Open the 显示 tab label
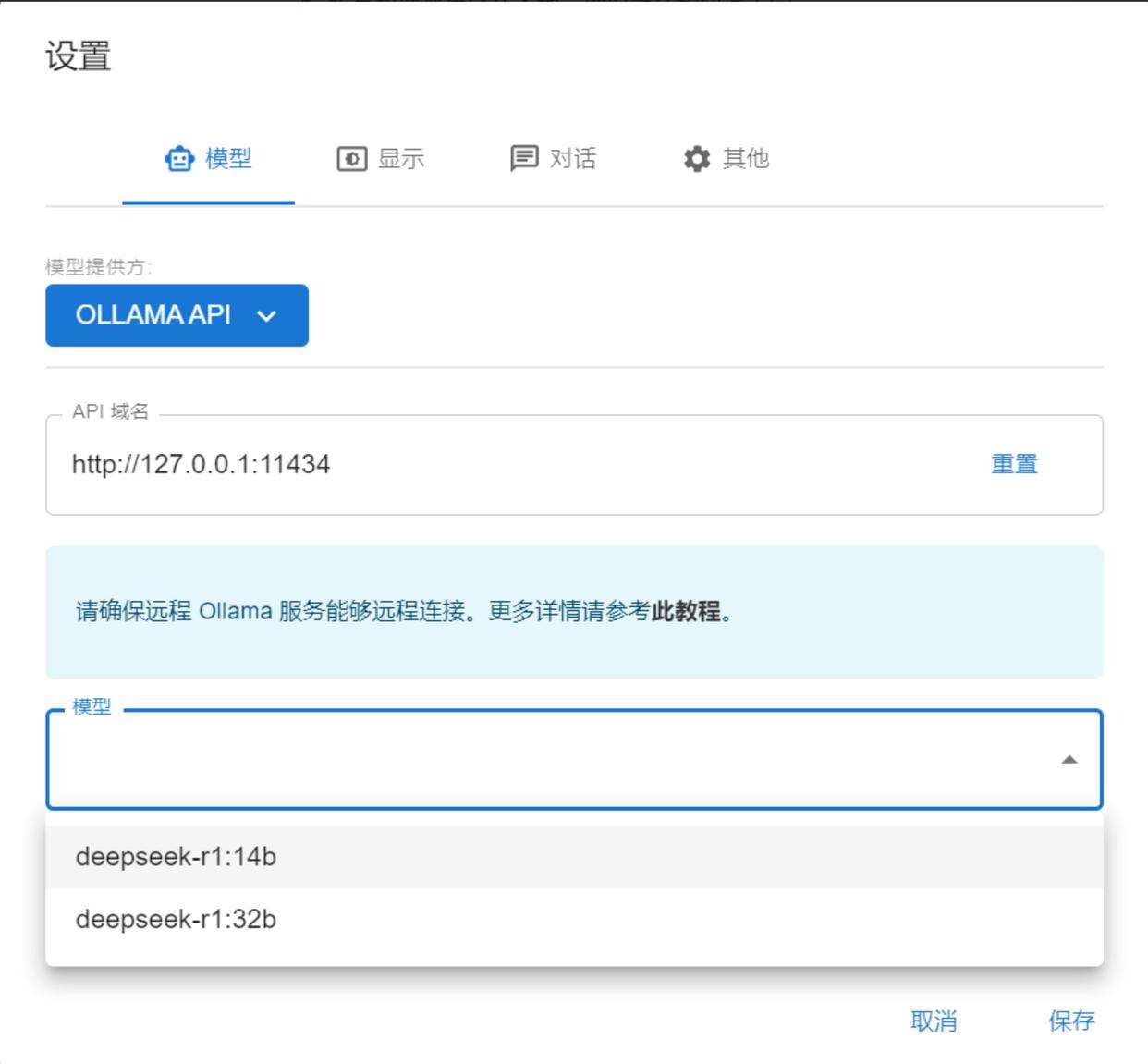Viewport: 1148px width, 1064px height. point(401,159)
